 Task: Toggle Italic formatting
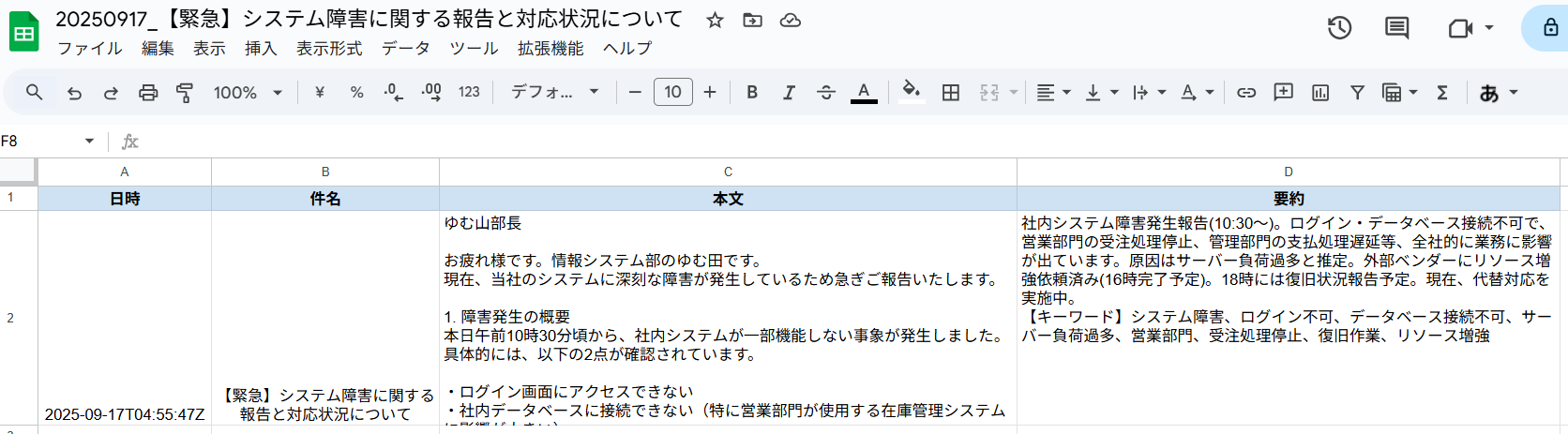(x=789, y=92)
